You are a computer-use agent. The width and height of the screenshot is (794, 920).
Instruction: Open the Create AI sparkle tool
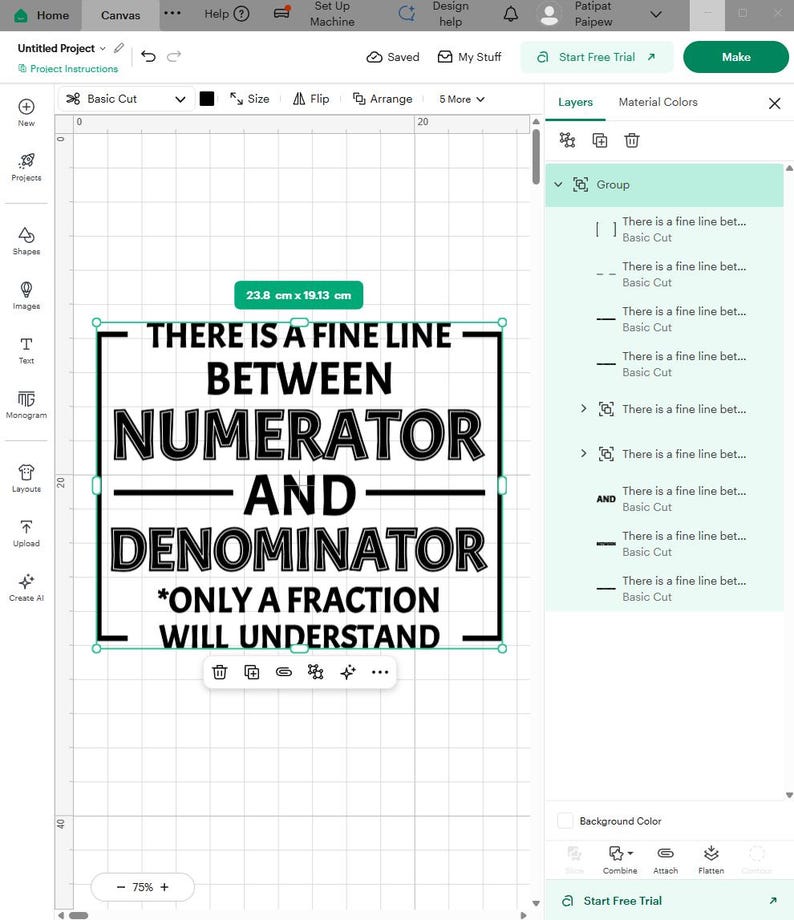(26, 588)
